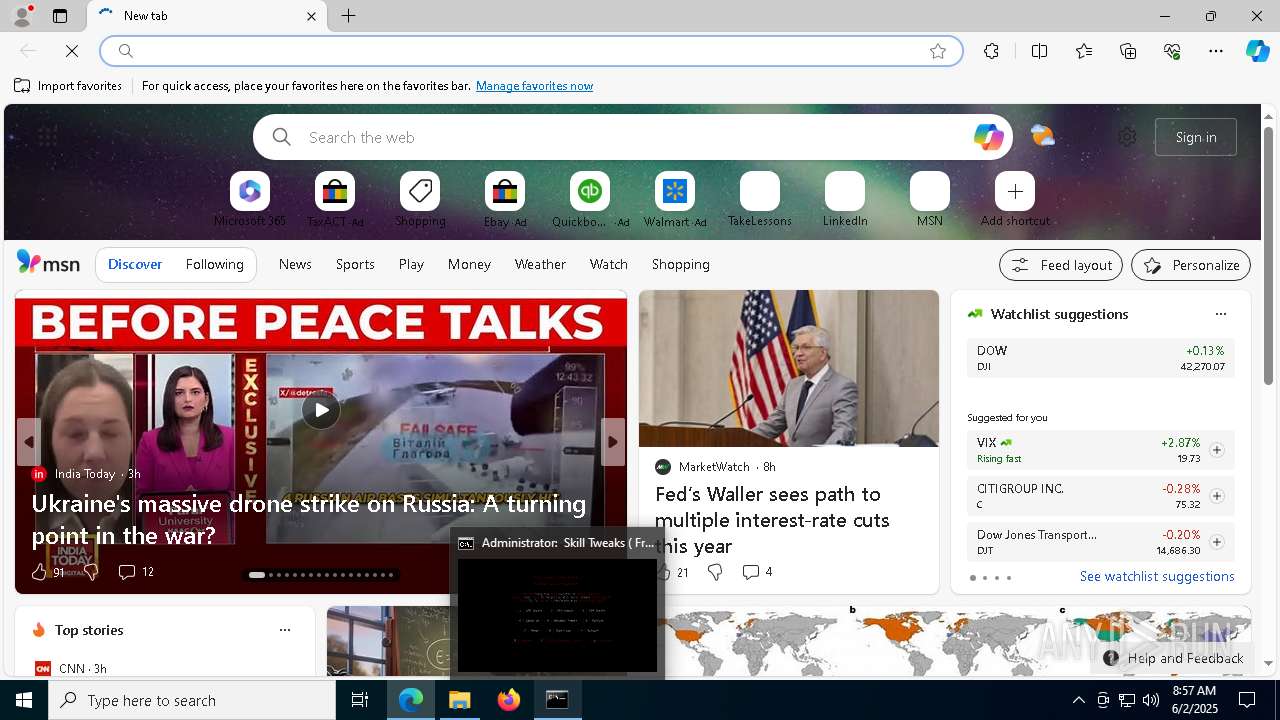Screen dimensions: 1280x720
Task: Open the Collections icon
Action: (1128, 51)
